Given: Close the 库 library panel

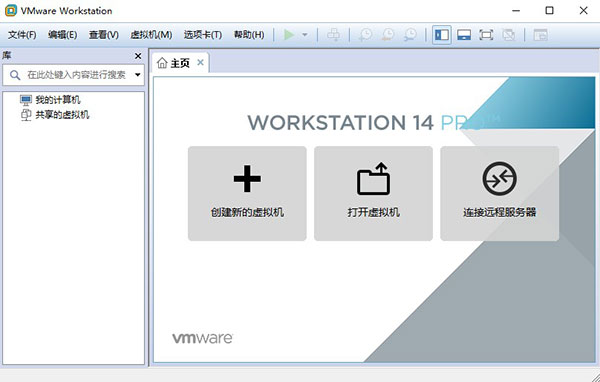Looking at the screenshot, I should pos(138,56).
